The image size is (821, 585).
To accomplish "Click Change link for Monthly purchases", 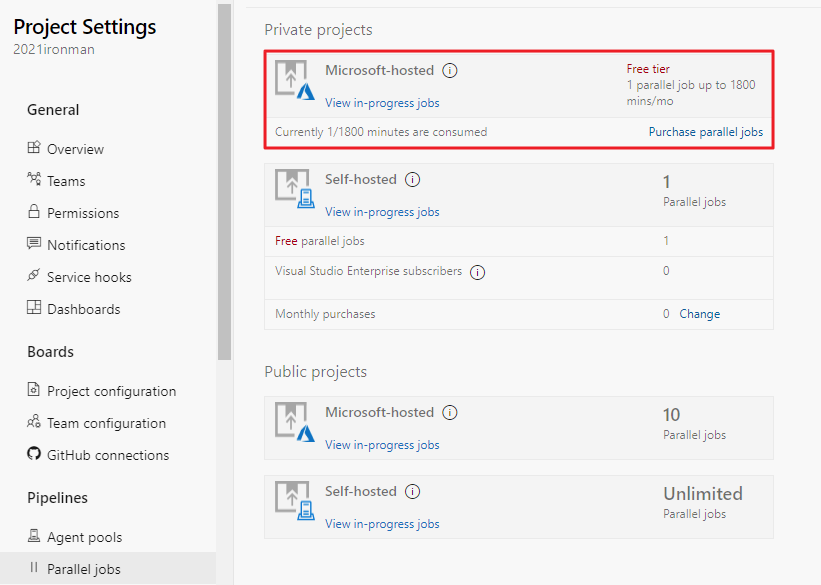I will click(x=699, y=314).
